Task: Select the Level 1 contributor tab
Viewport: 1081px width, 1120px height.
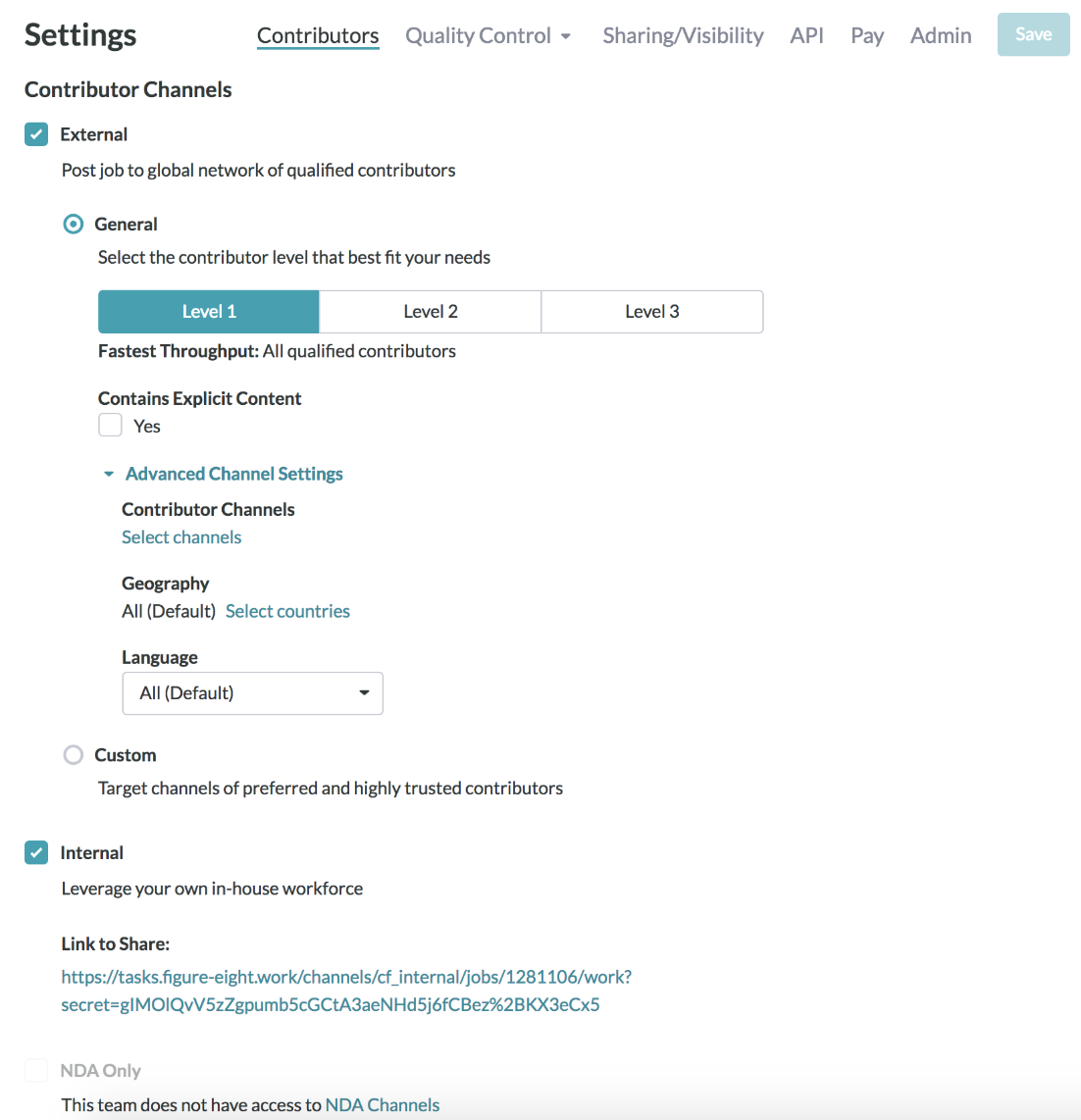Action: (208, 311)
